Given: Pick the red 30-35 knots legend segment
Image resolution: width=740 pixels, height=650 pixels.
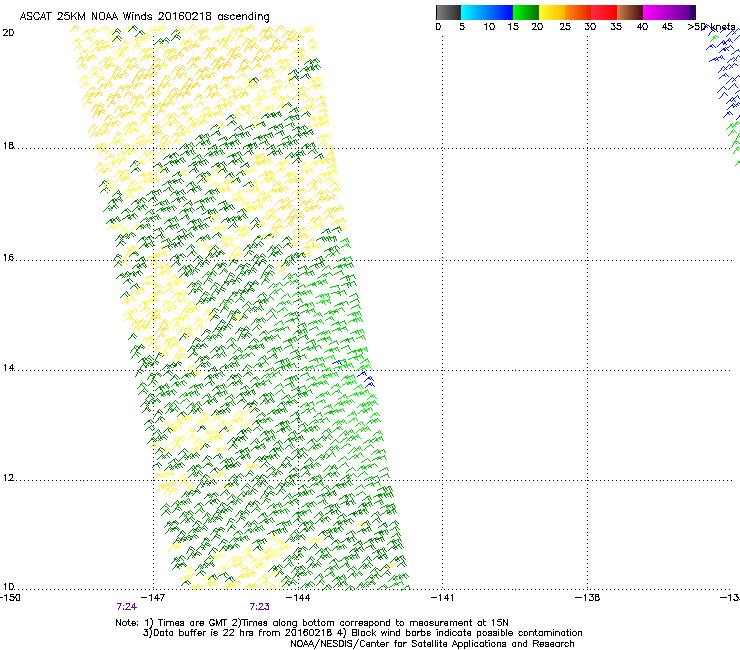Looking at the screenshot, I should (604, 12).
